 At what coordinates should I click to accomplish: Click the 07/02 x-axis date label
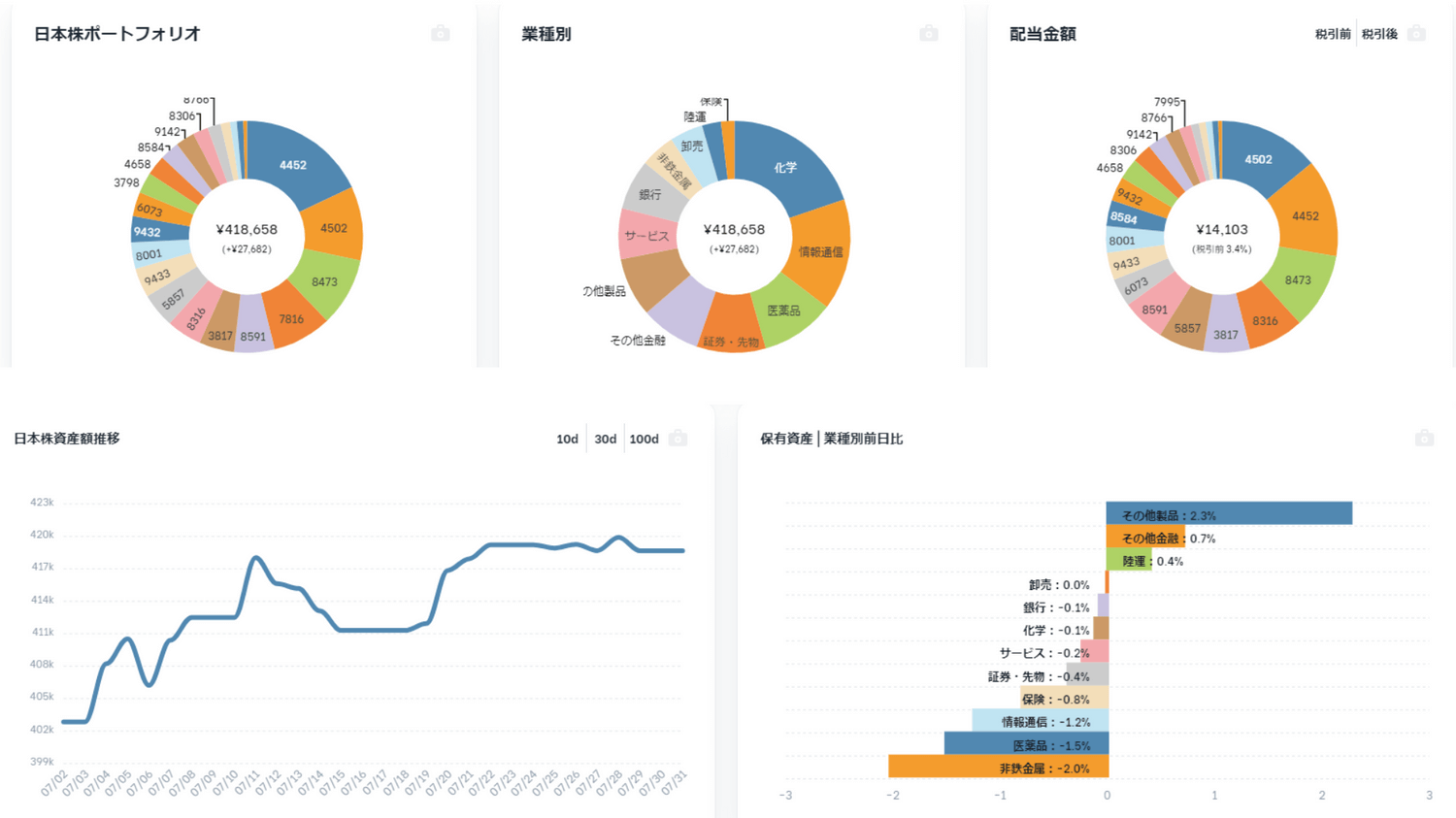pyautogui.click(x=53, y=783)
